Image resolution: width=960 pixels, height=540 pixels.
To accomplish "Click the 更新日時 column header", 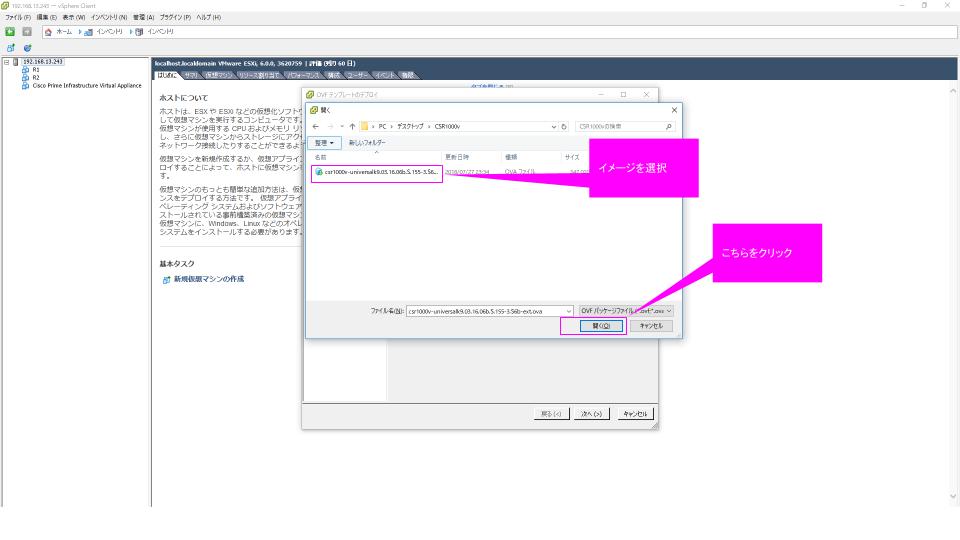I will tap(471, 157).
